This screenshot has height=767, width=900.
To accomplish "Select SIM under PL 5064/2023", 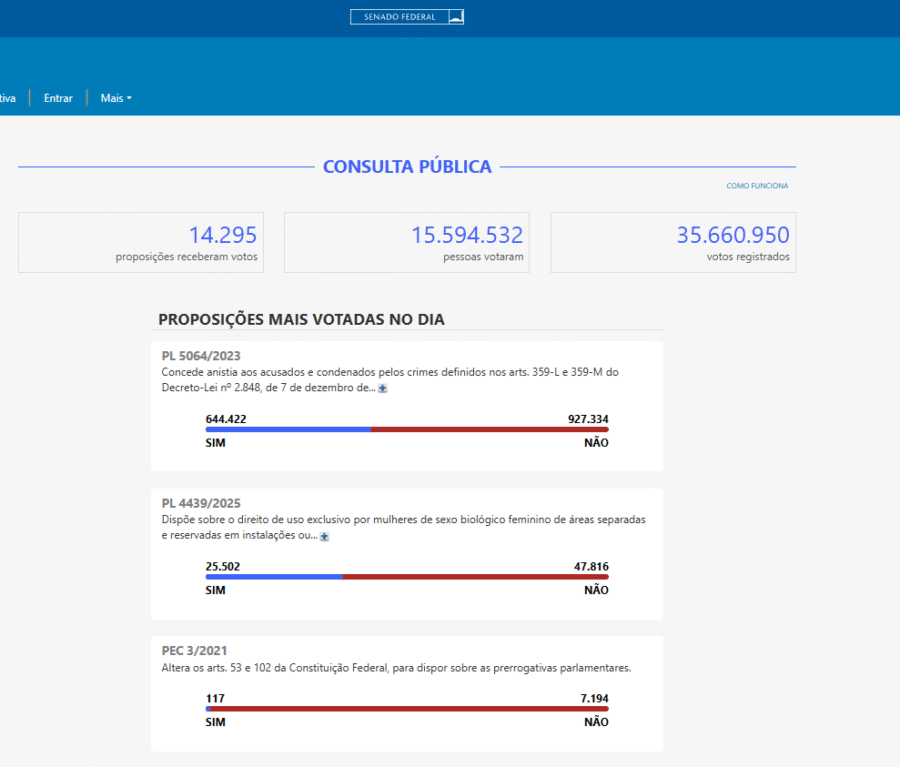I will pyautogui.click(x=215, y=443).
